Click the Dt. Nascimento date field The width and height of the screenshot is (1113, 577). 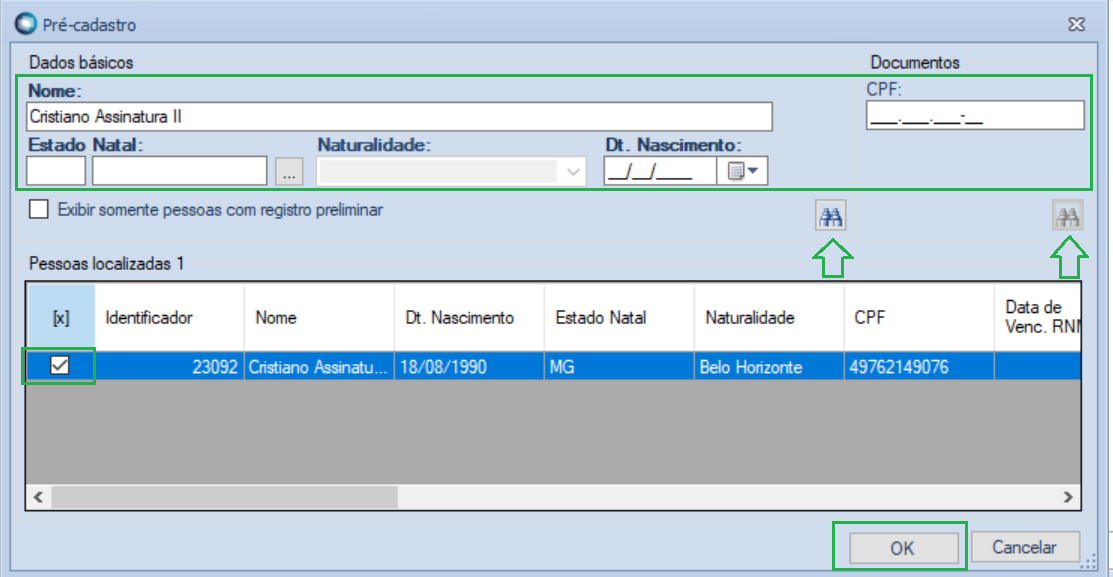(x=660, y=171)
